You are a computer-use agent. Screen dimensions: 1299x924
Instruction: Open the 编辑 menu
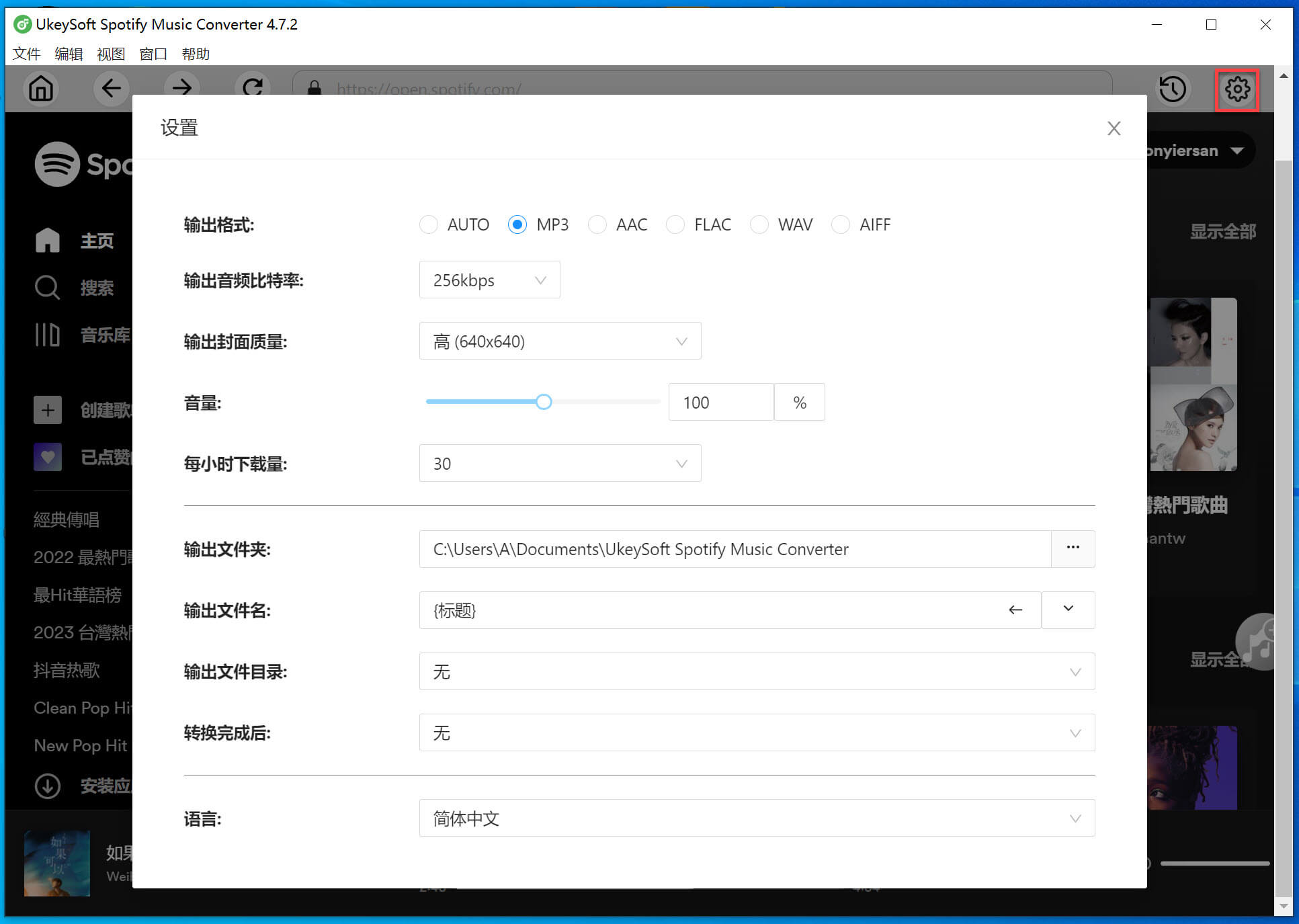[69, 54]
